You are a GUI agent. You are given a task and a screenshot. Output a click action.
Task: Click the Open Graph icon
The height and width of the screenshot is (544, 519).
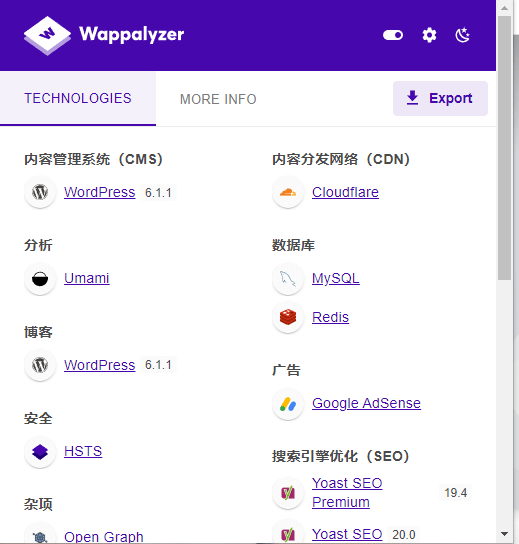point(40,536)
